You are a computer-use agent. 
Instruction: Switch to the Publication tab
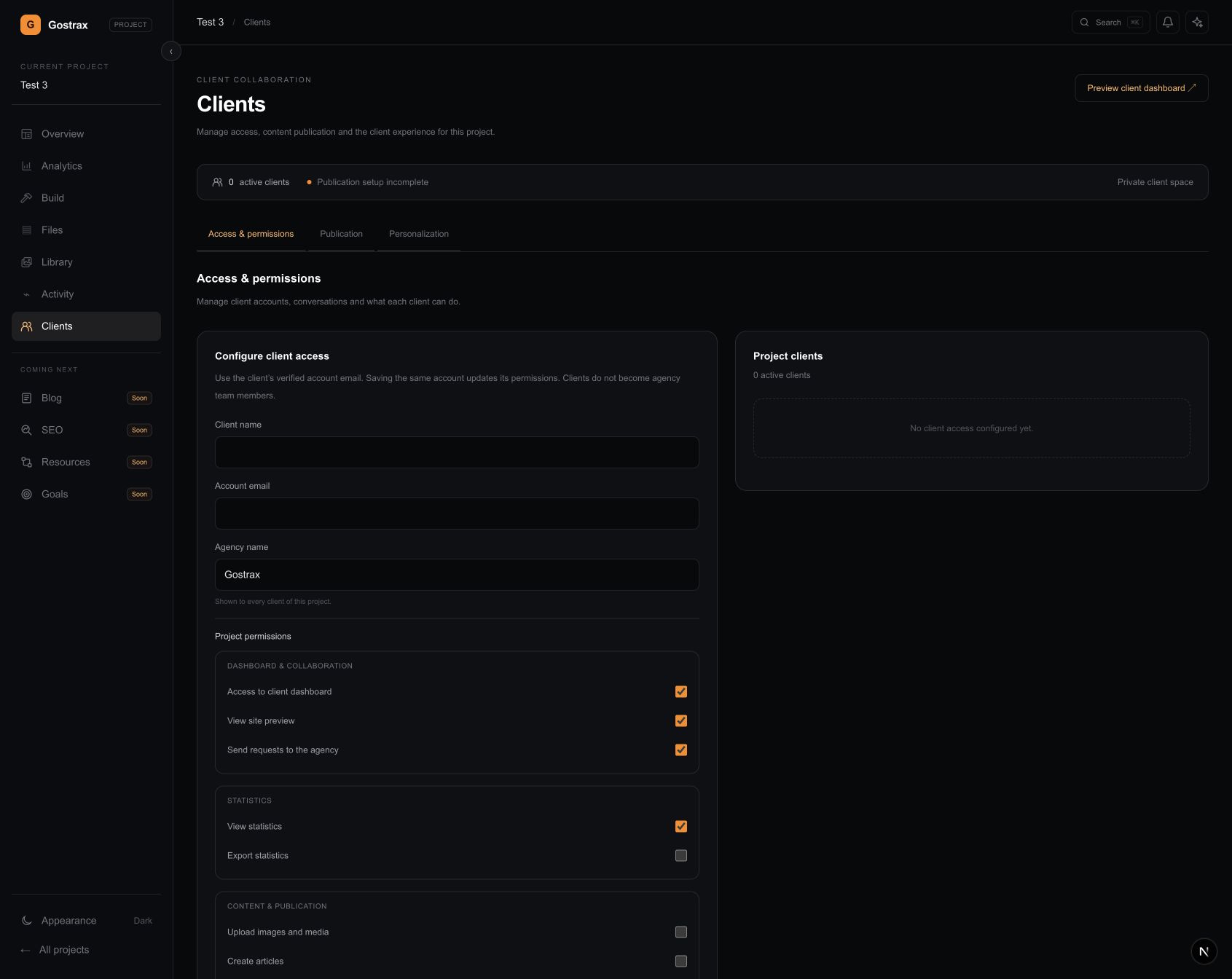341,234
